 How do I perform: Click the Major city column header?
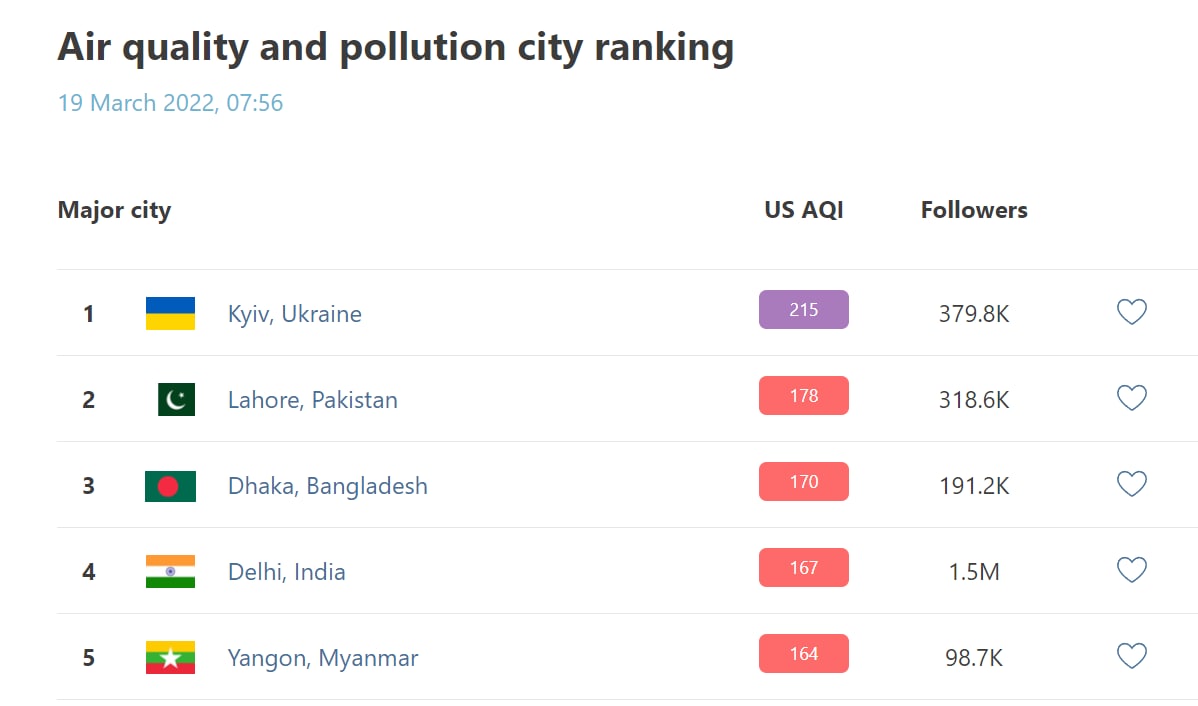click(x=114, y=211)
